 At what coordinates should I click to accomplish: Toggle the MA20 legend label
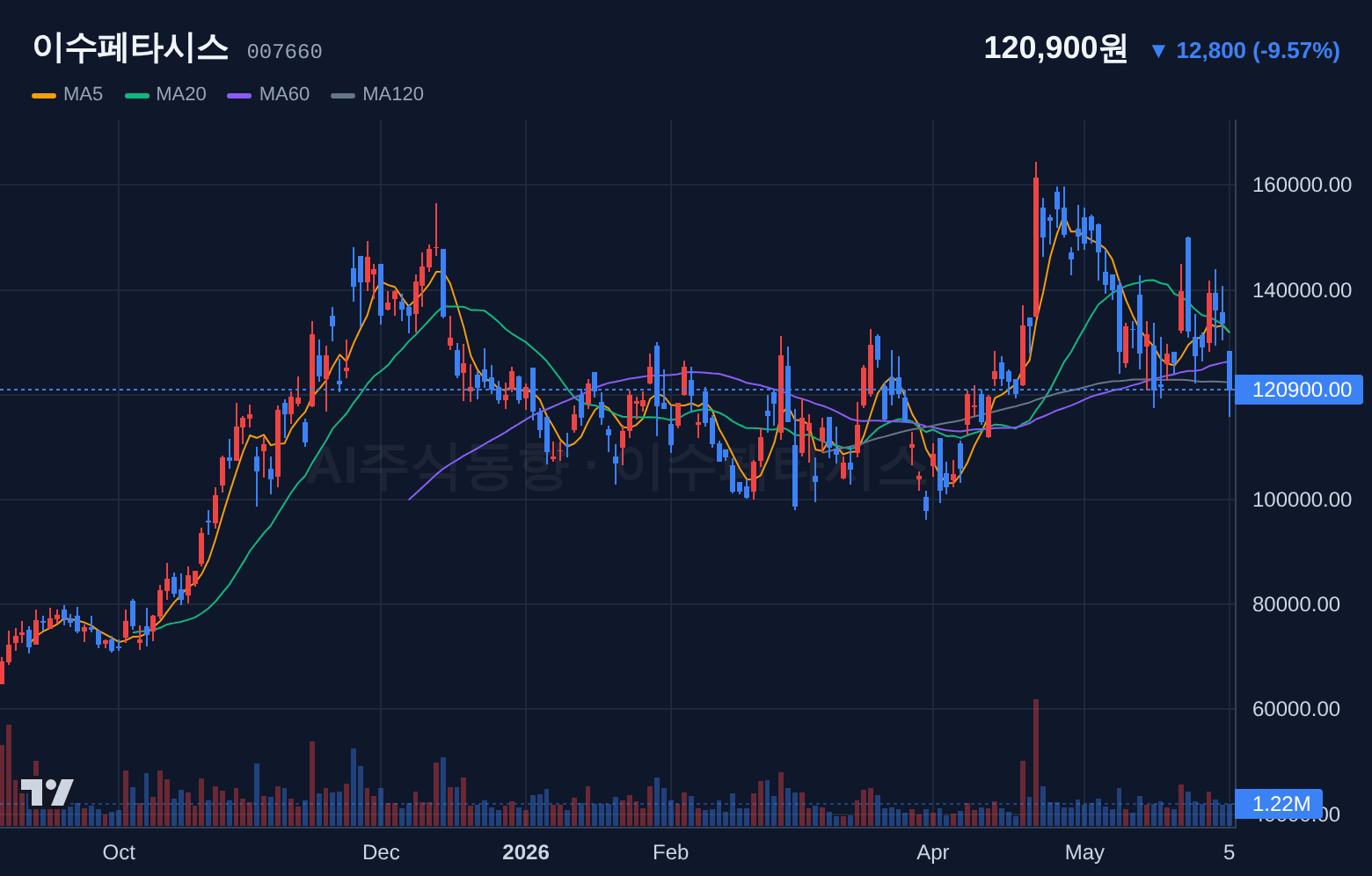[181, 94]
